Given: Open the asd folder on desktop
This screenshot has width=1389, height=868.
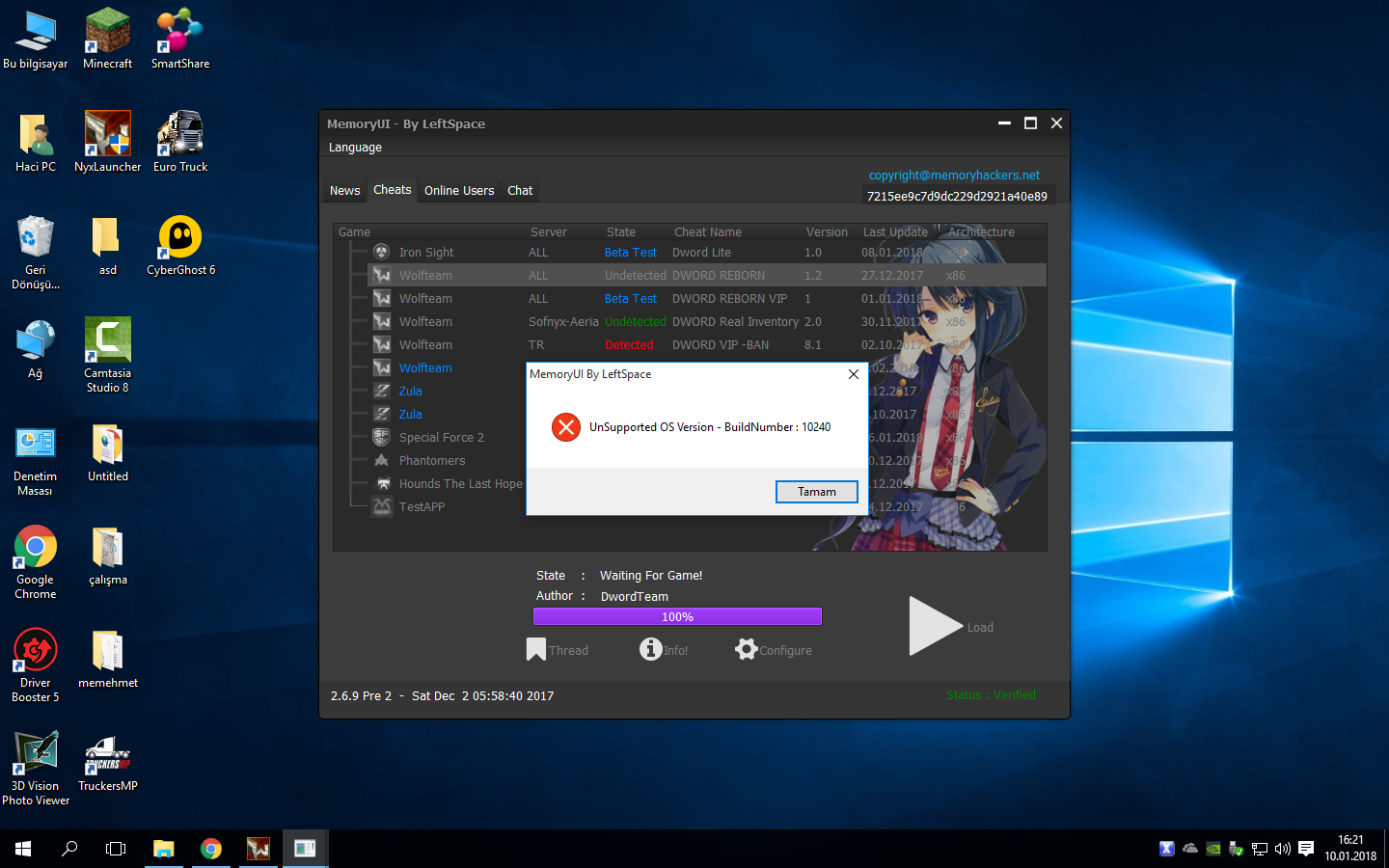Looking at the screenshot, I should (x=108, y=247).
